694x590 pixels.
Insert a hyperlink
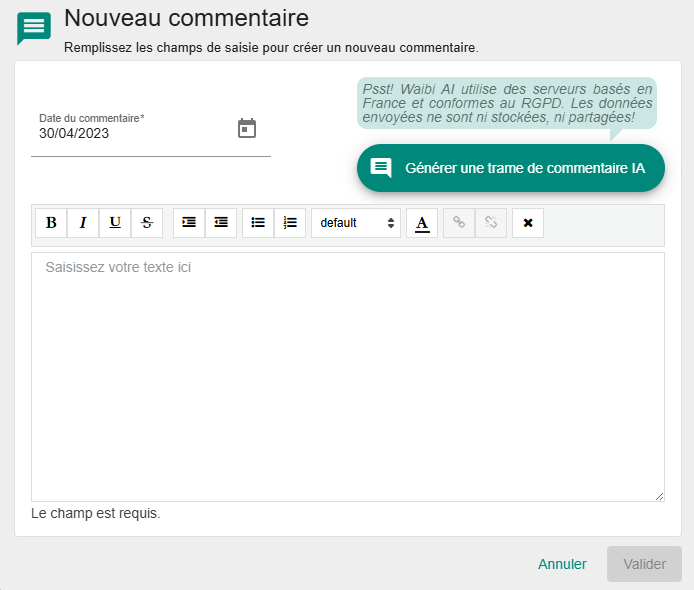click(x=459, y=223)
